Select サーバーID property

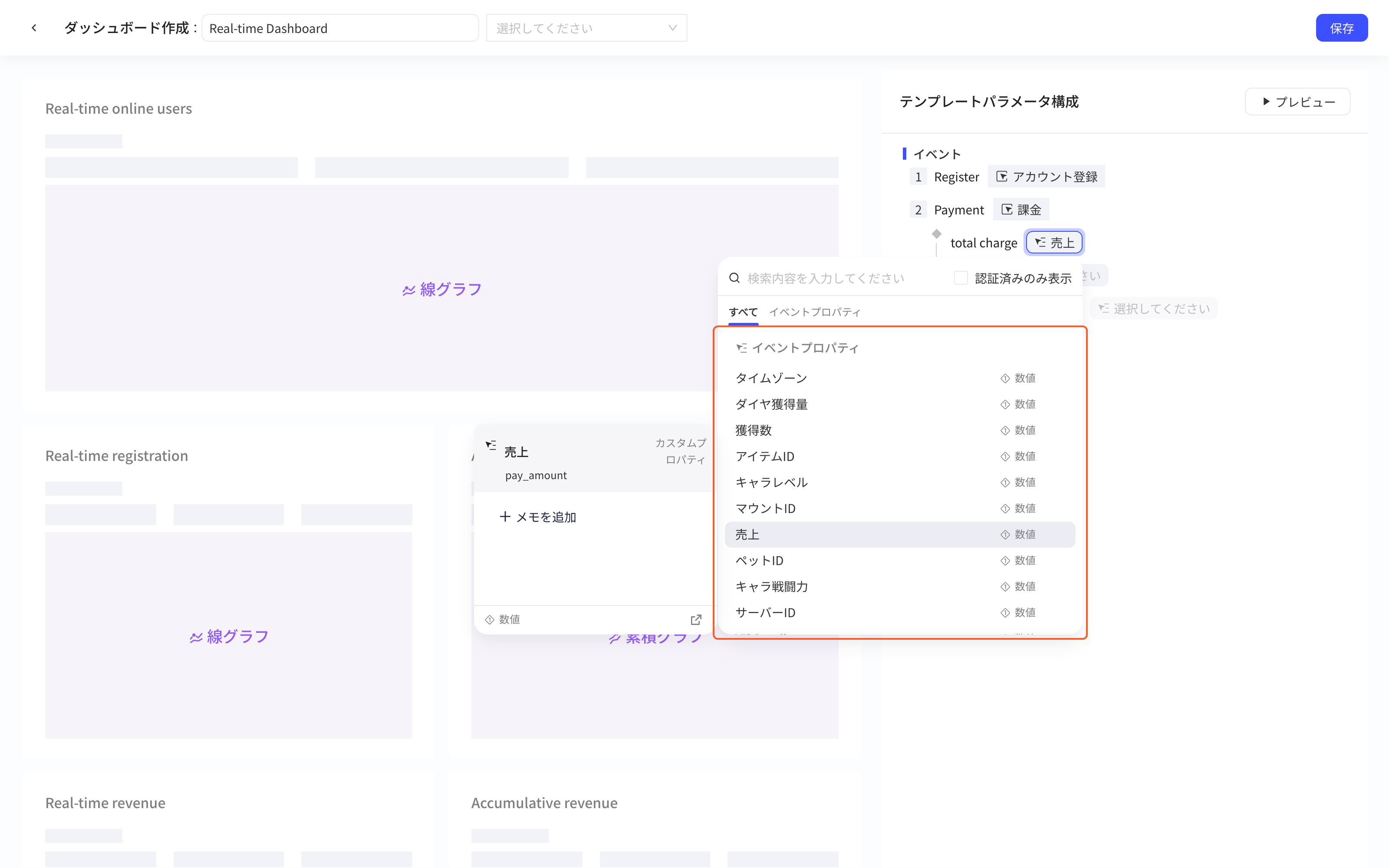tap(899, 612)
